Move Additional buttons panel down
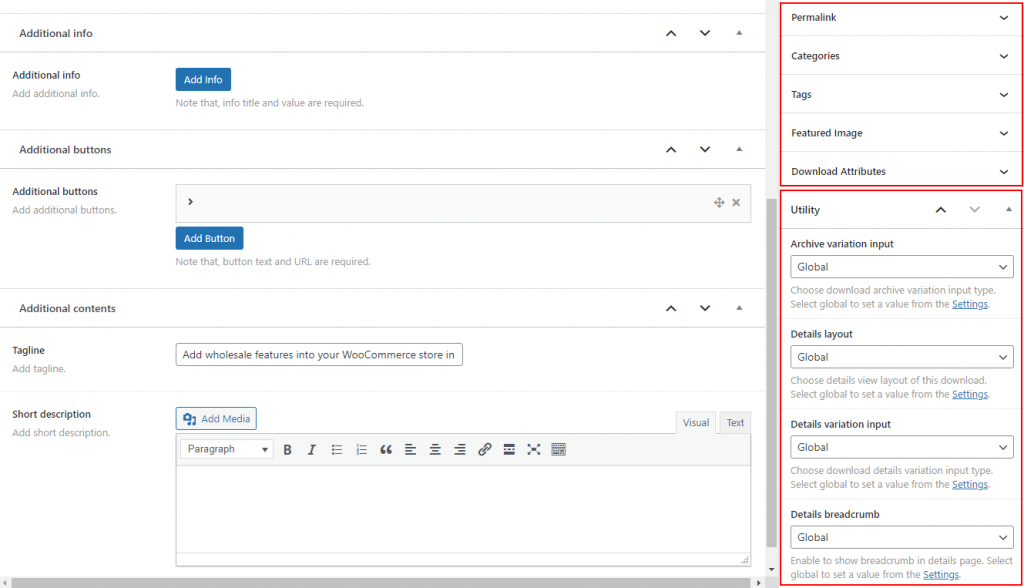 click(705, 150)
